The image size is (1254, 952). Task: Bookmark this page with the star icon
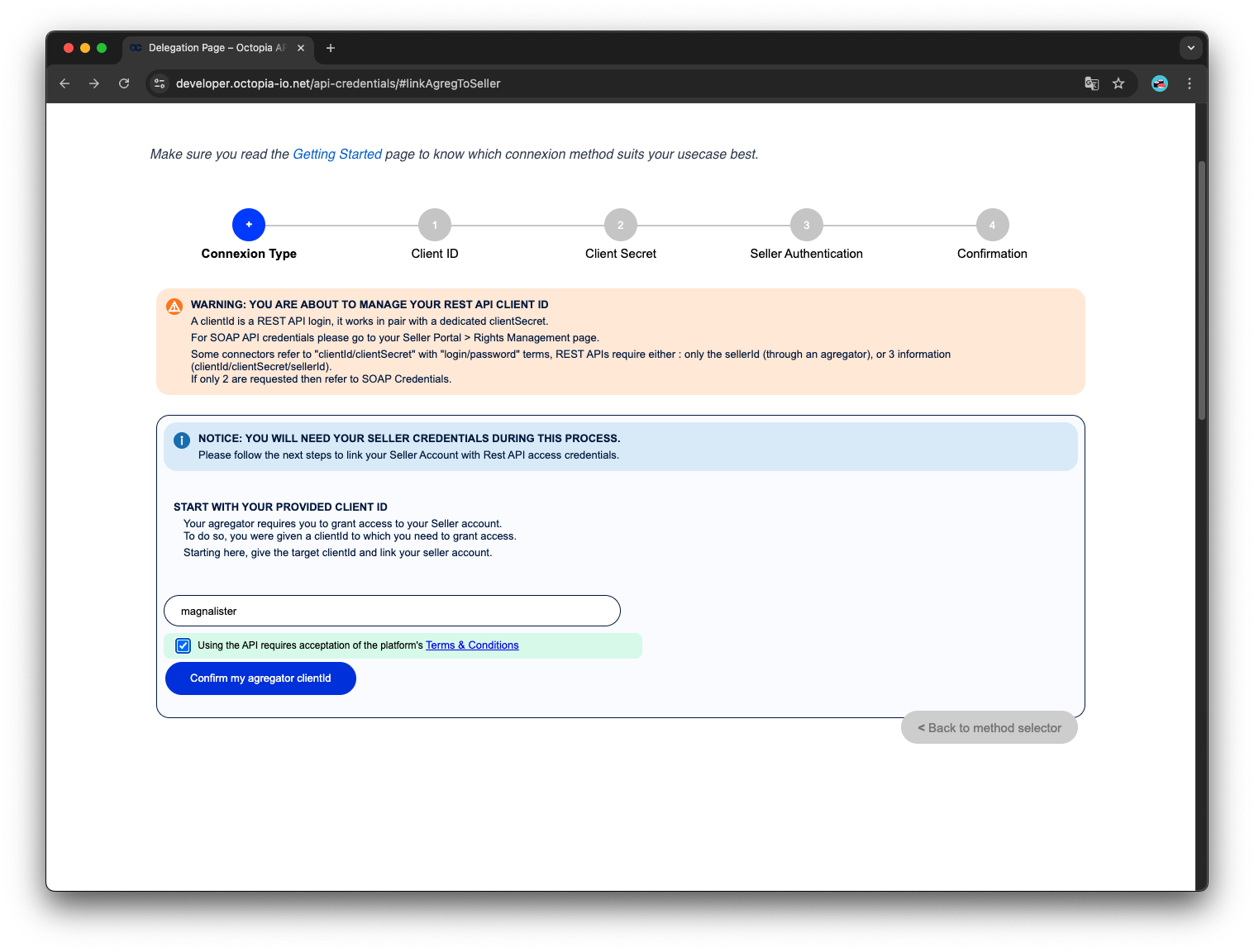pyautogui.click(x=1118, y=83)
